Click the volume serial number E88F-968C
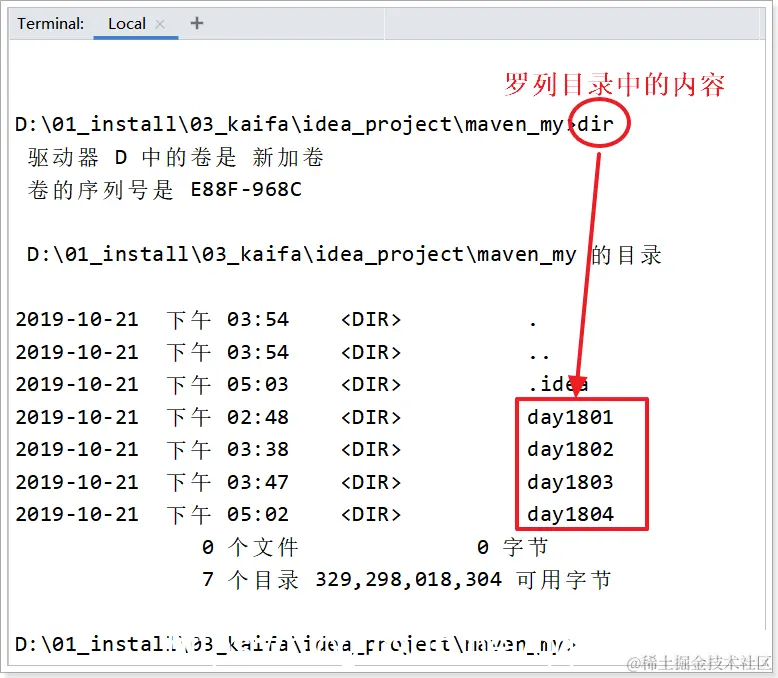The width and height of the screenshot is (778, 678). (246, 190)
